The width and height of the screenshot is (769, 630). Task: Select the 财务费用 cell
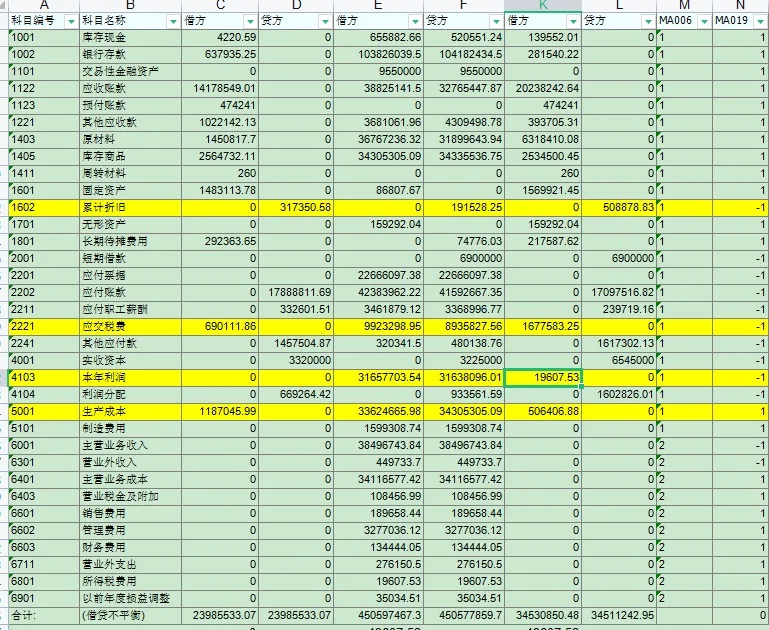point(130,547)
